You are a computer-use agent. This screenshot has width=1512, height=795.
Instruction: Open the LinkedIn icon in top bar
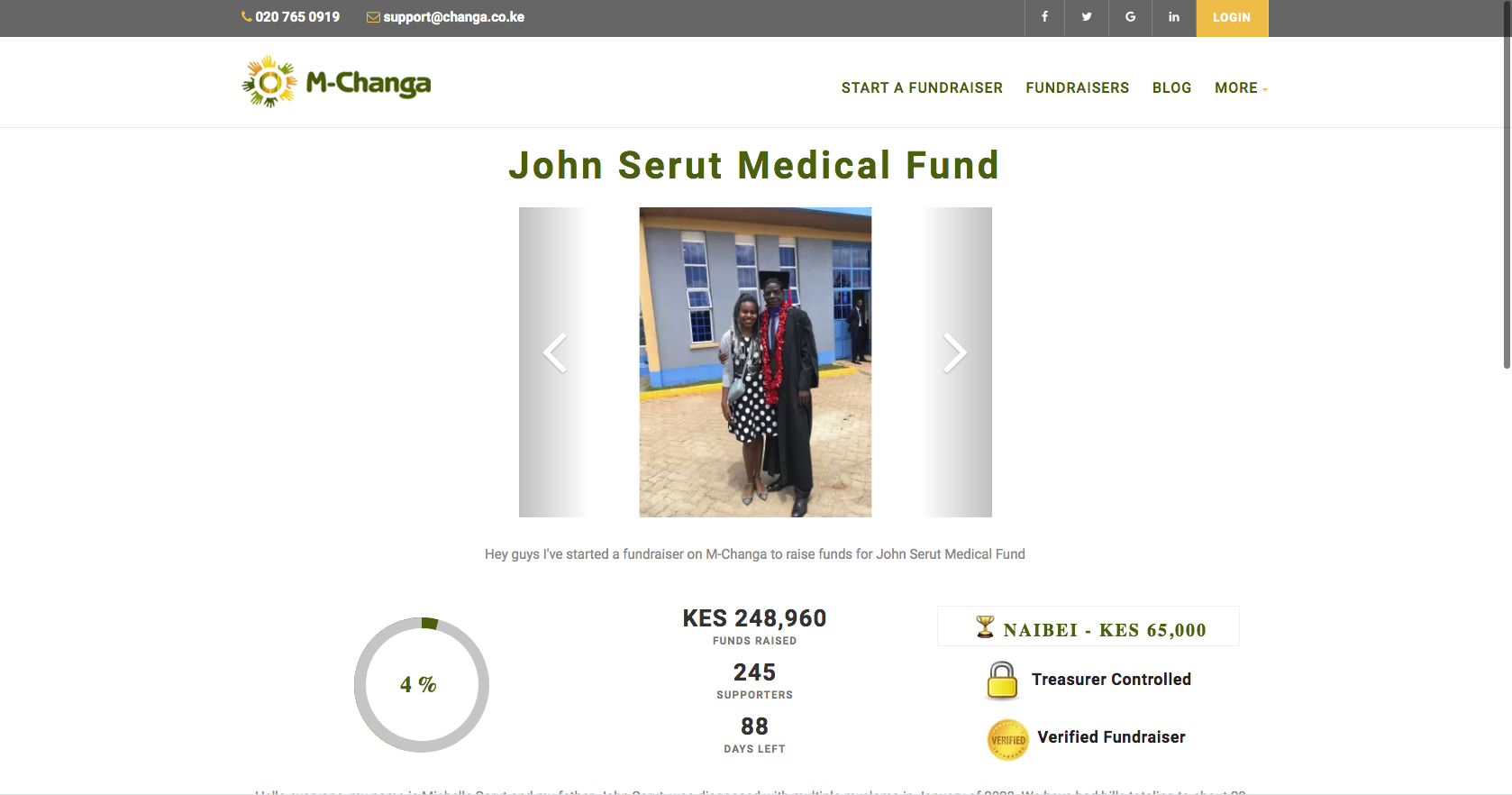pos(1174,17)
